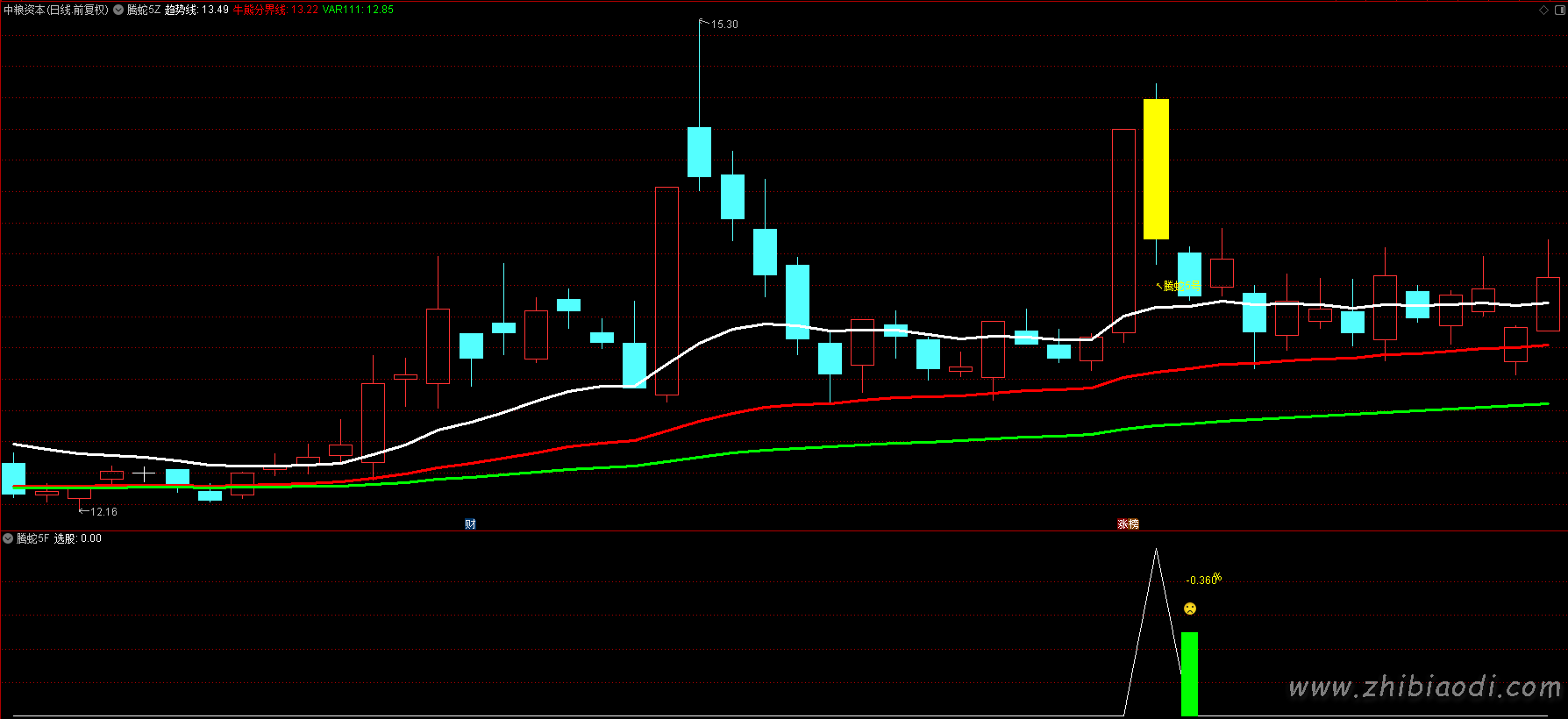Click the green bar in sub-chart
1568x719 pixels.
[x=1189, y=673]
